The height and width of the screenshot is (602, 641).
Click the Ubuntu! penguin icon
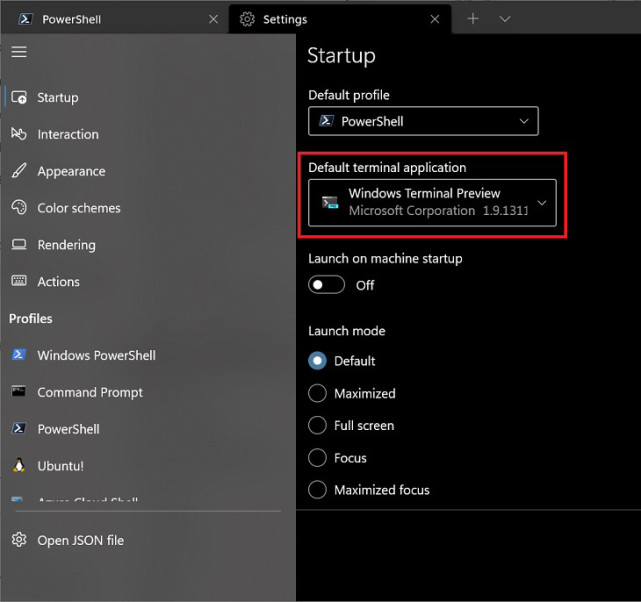pos(18,466)
